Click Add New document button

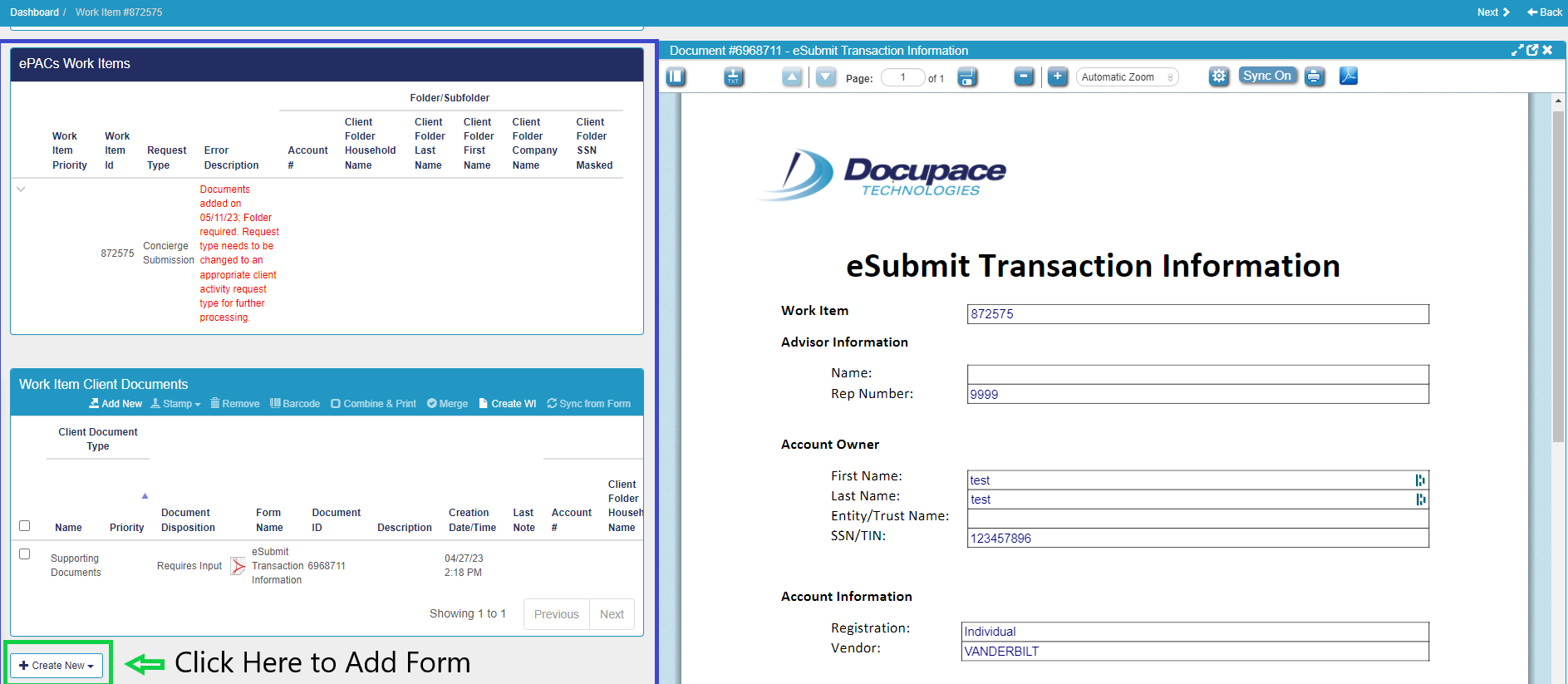pos(116,404)
